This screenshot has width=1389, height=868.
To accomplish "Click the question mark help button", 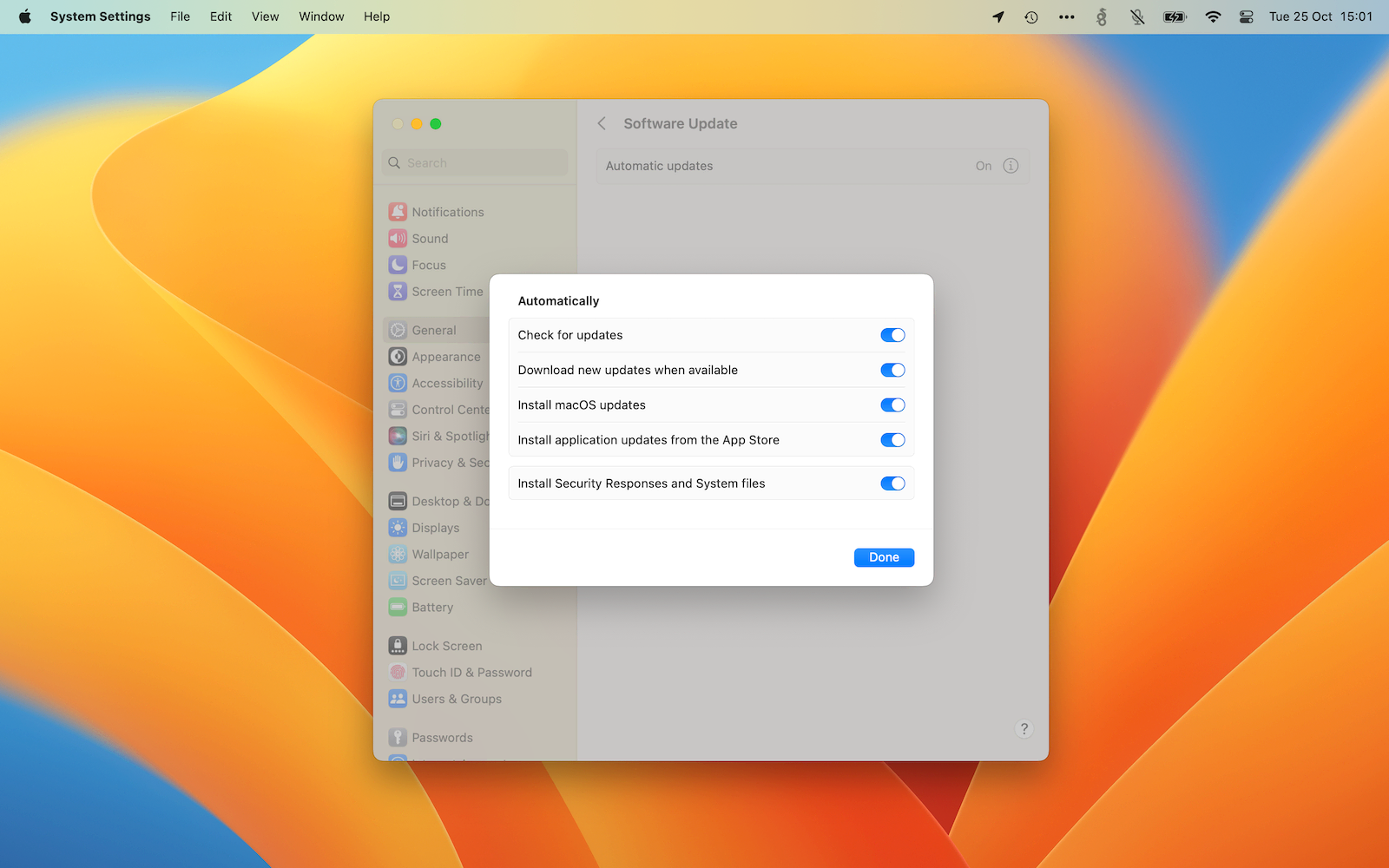I will [x=1024, y=729].
